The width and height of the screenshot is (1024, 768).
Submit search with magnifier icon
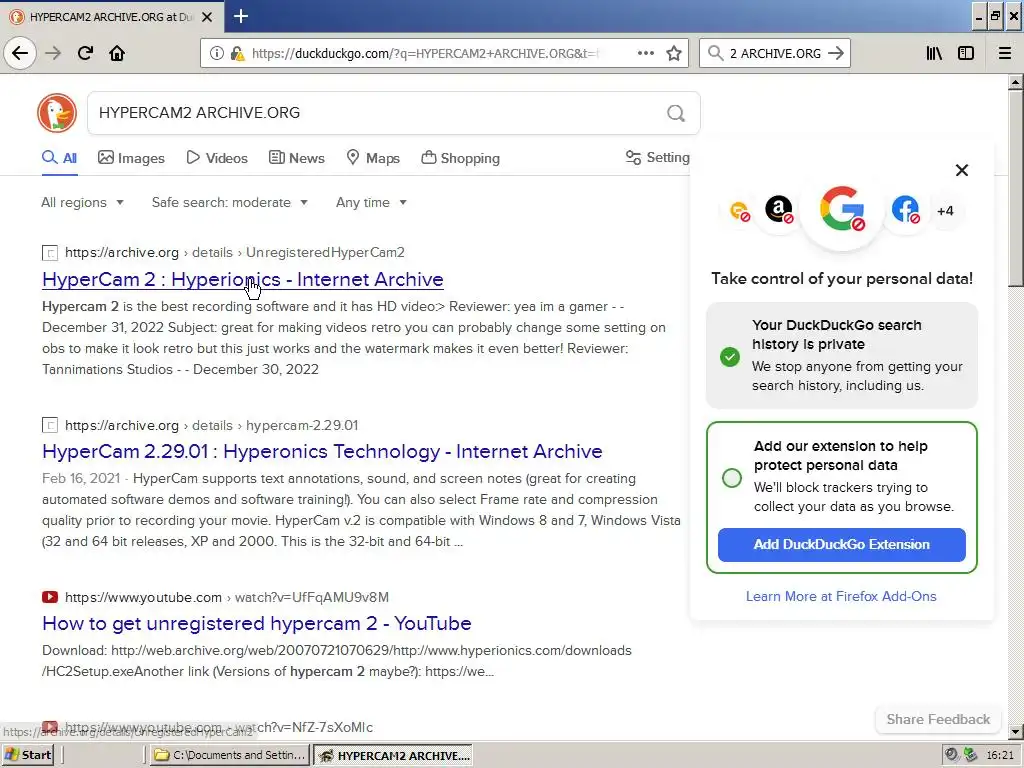676,113
